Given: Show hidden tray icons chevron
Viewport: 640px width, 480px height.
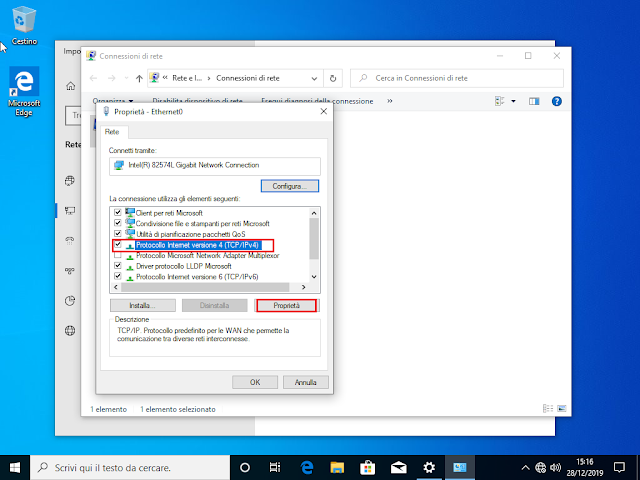Looking at the screenshot, I should tap(525, 467).
